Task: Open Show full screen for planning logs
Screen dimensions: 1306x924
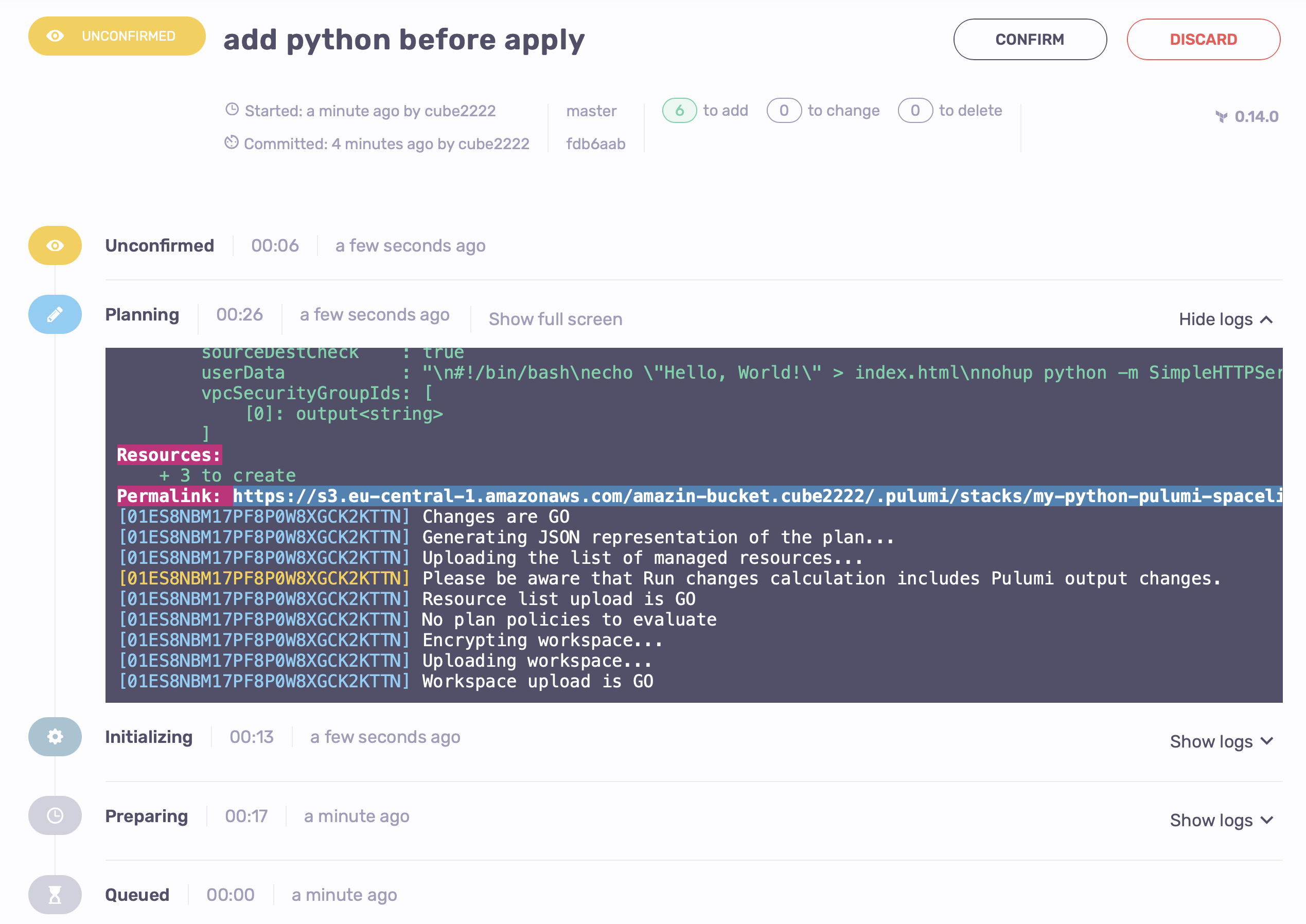Action: click(x=555, y=319)
